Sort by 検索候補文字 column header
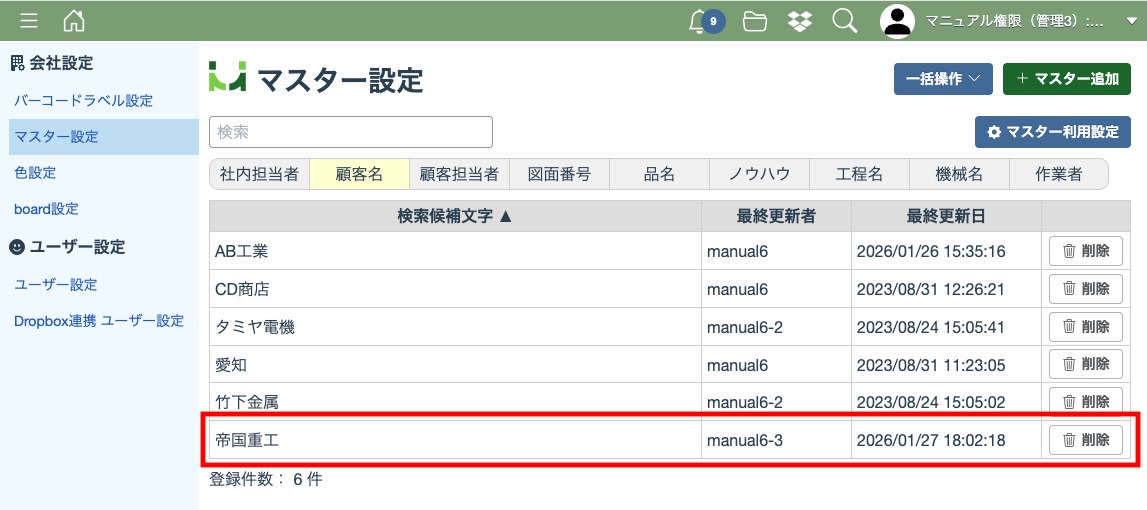This screenshot has height=510, width=1147. [455, 216]
